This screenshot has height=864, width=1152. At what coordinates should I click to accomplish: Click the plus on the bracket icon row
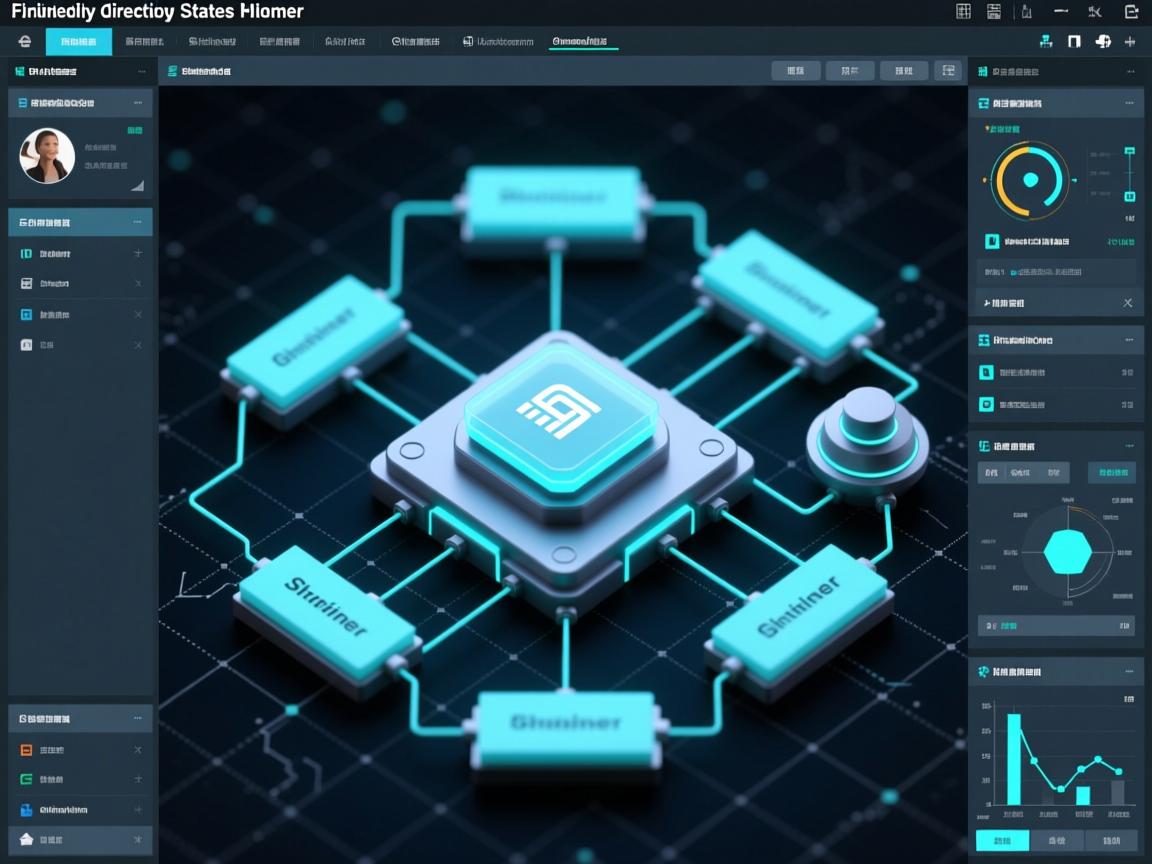pos(138,253)
